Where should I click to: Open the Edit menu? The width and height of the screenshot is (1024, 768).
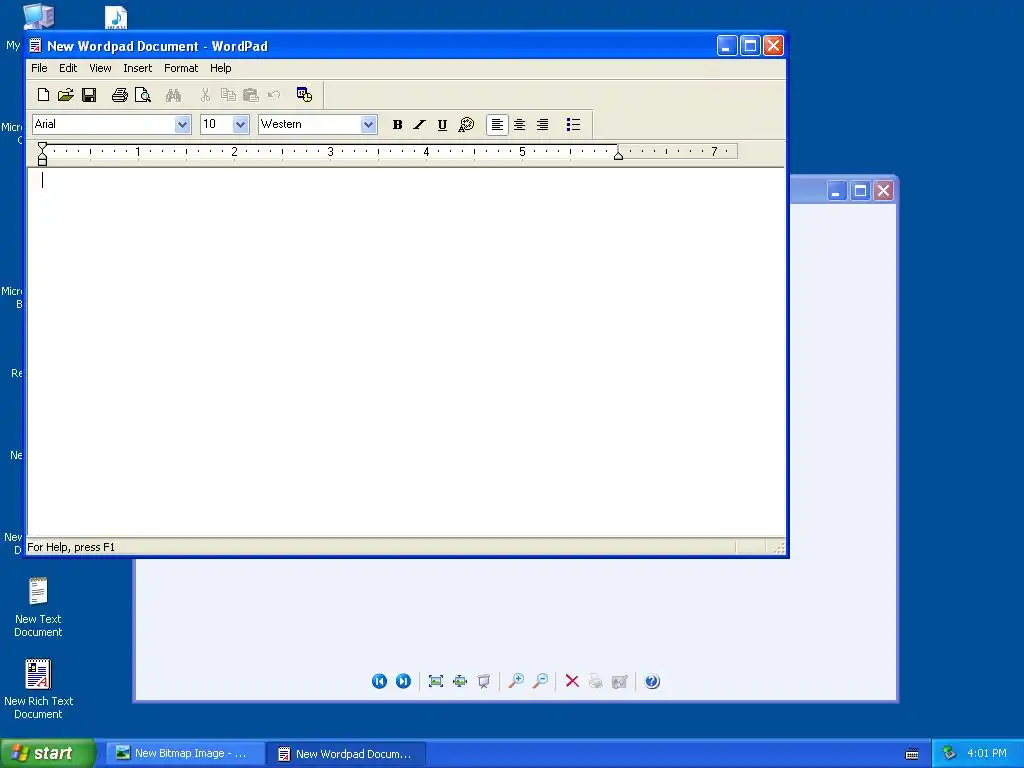tap(68, 68)
